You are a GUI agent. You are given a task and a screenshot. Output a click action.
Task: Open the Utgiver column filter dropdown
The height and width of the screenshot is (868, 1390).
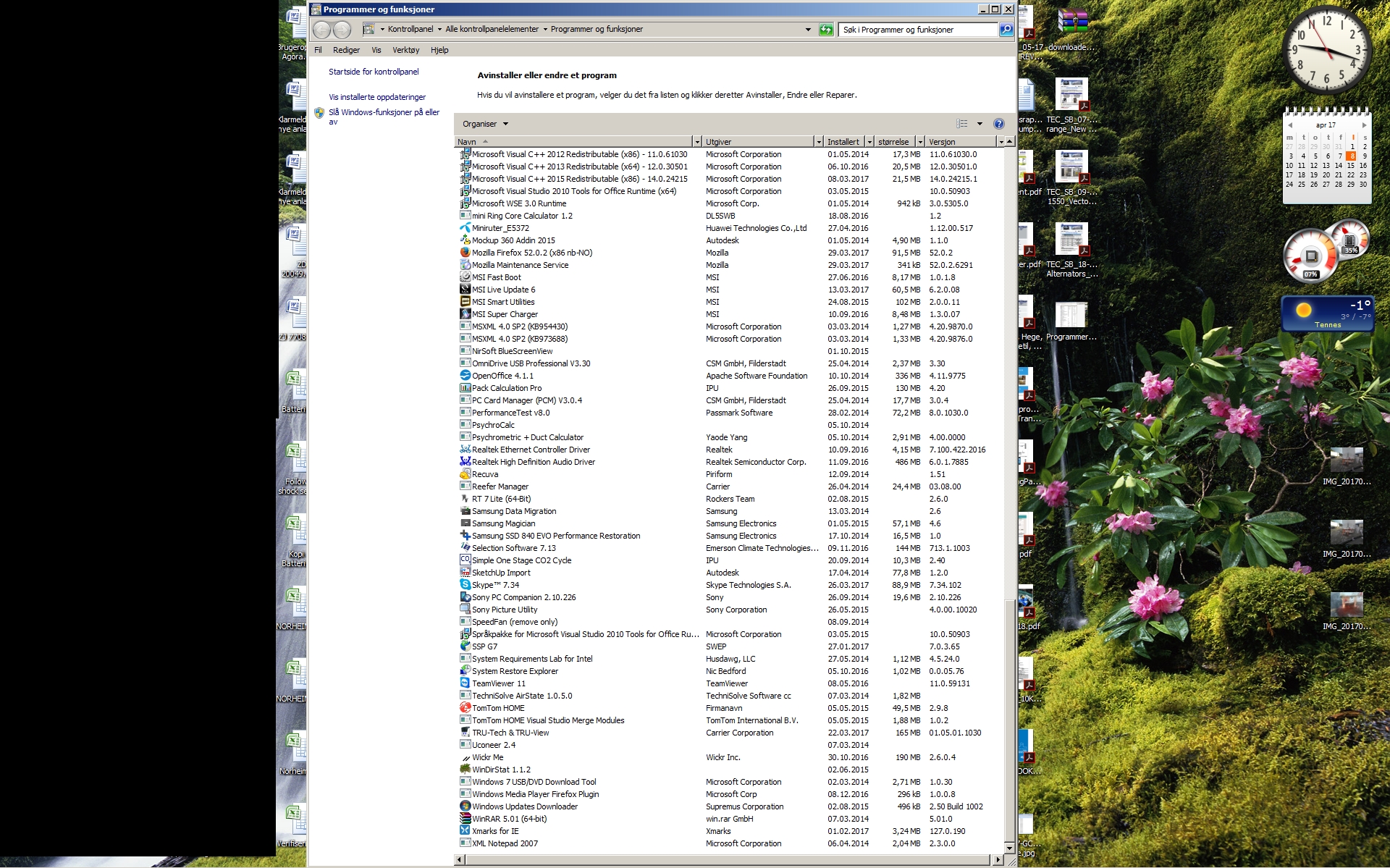pyautogui.click(x=818, y=142)
